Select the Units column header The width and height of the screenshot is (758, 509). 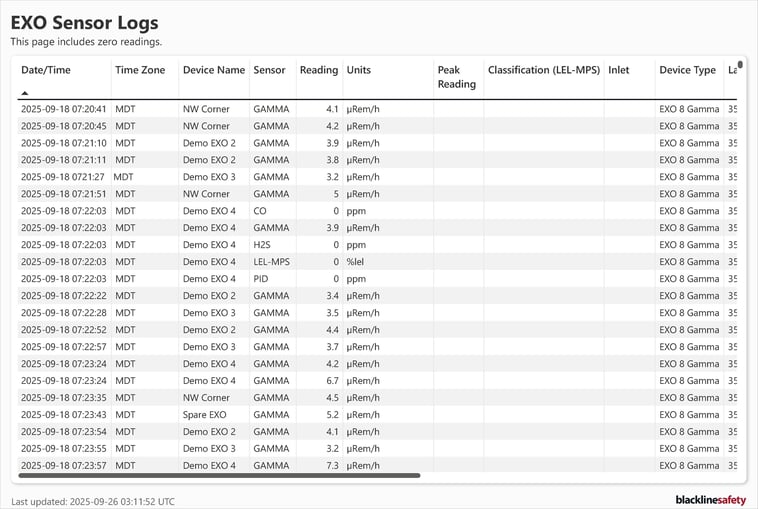(358, 70)
